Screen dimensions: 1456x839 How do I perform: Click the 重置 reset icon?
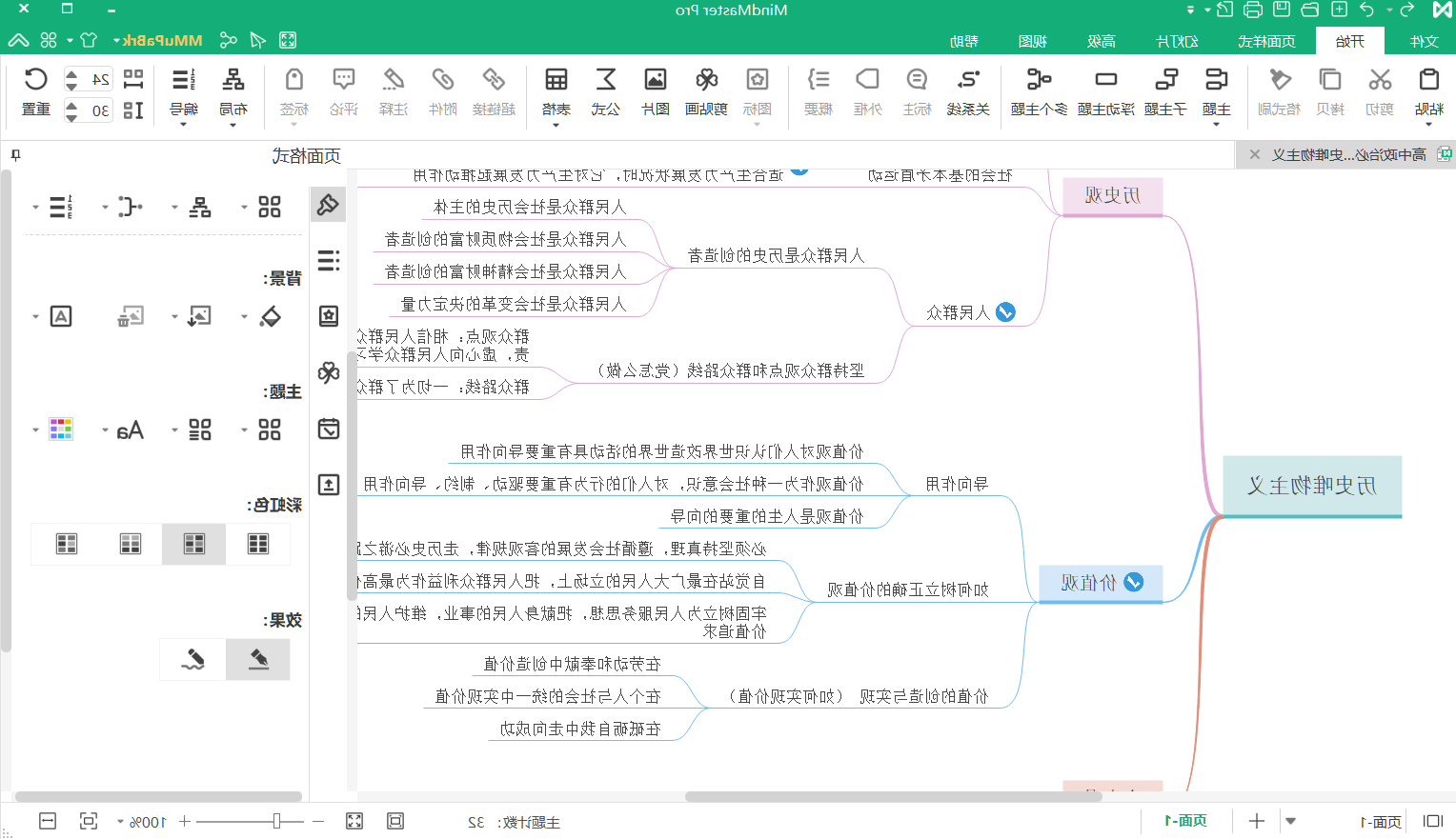[x=36, y=80]
